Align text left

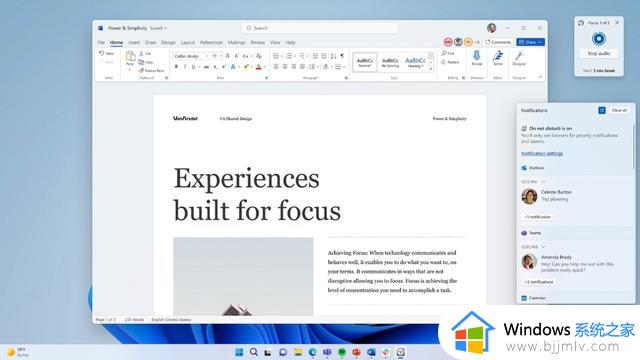pyautogui.click(x=276, y=67)
